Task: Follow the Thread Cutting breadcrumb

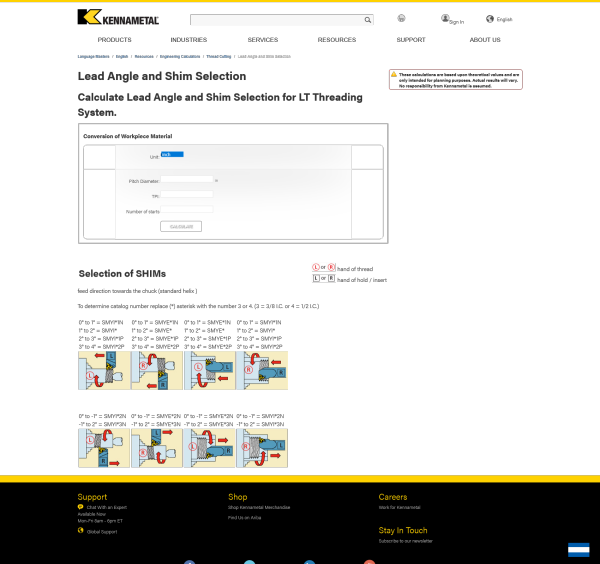Action: (x=218, y=57)
